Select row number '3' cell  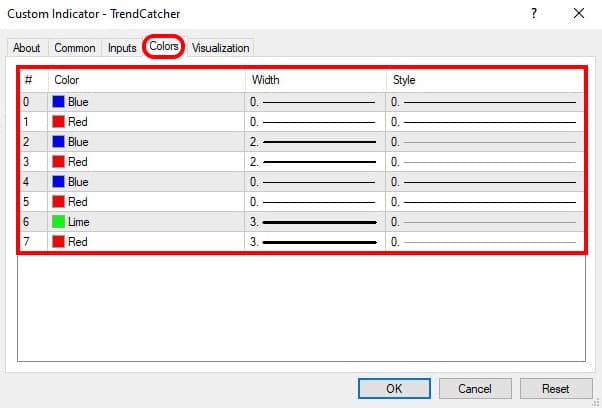pyautogui.click(x=34, y=162)
